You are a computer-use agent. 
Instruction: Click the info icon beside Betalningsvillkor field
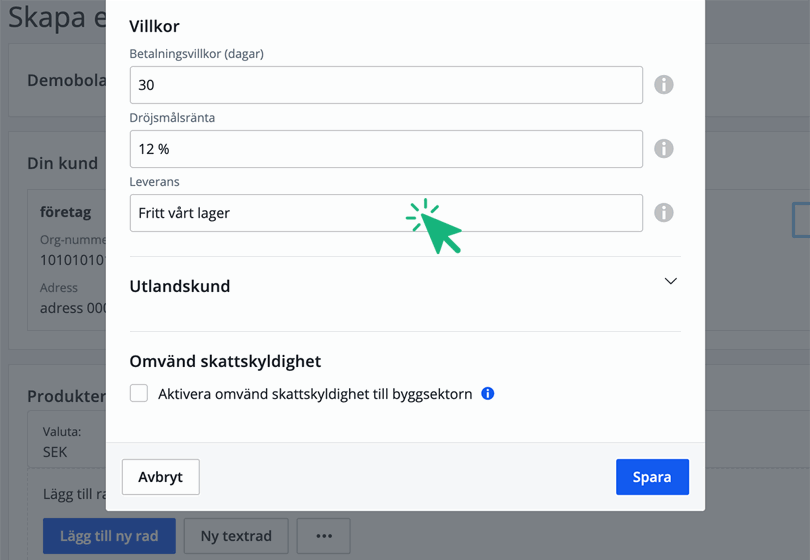[663, 85]
